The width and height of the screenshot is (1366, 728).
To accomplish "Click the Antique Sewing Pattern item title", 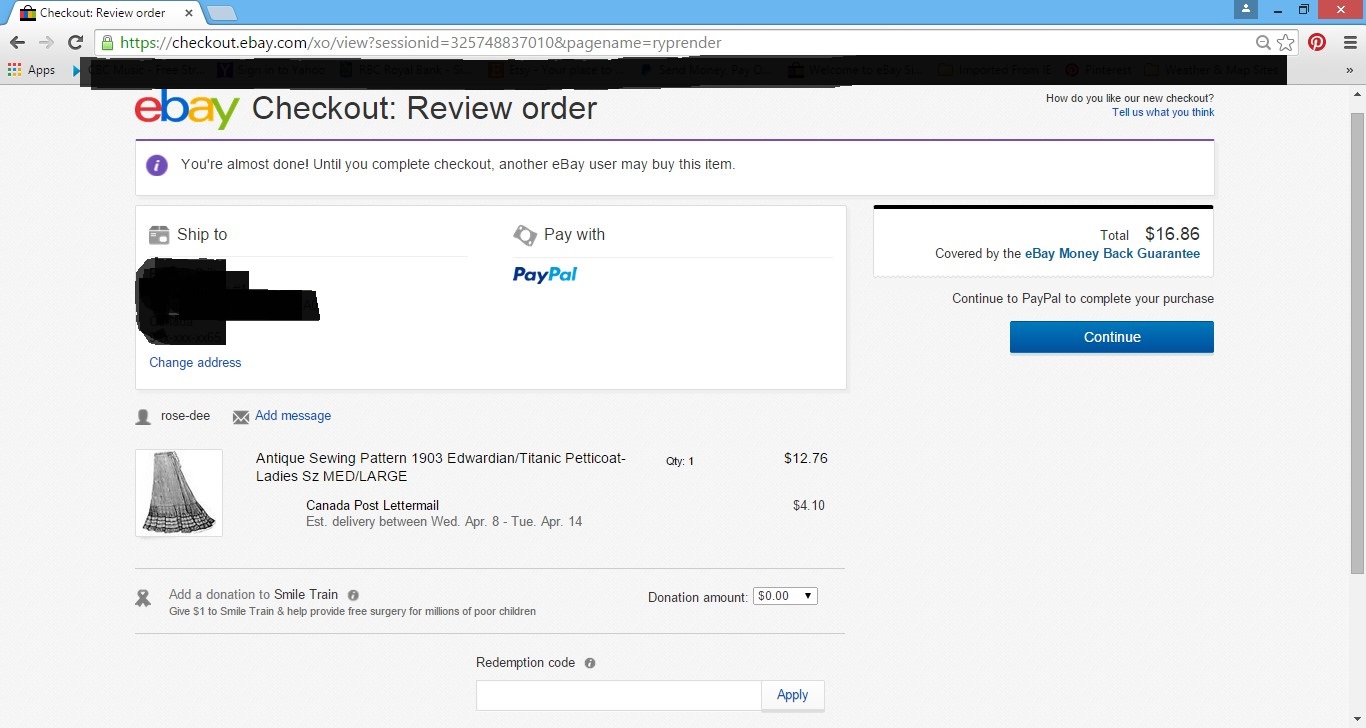I will 441,467.
